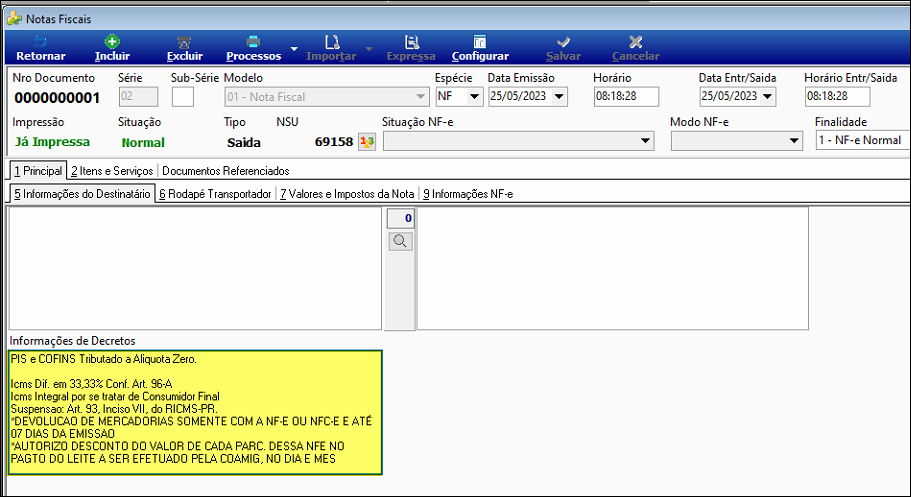This screenshot has height=497, width=911.
Task: Click the NSU number generator icon
Action: pos(367,141)
